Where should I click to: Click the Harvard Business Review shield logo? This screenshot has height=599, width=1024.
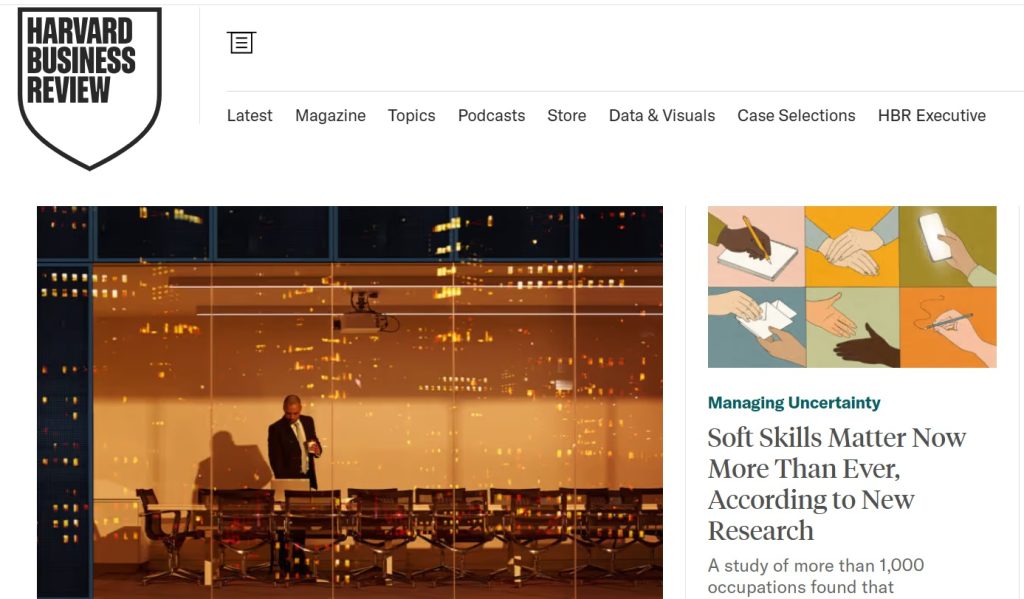(89, 88)
